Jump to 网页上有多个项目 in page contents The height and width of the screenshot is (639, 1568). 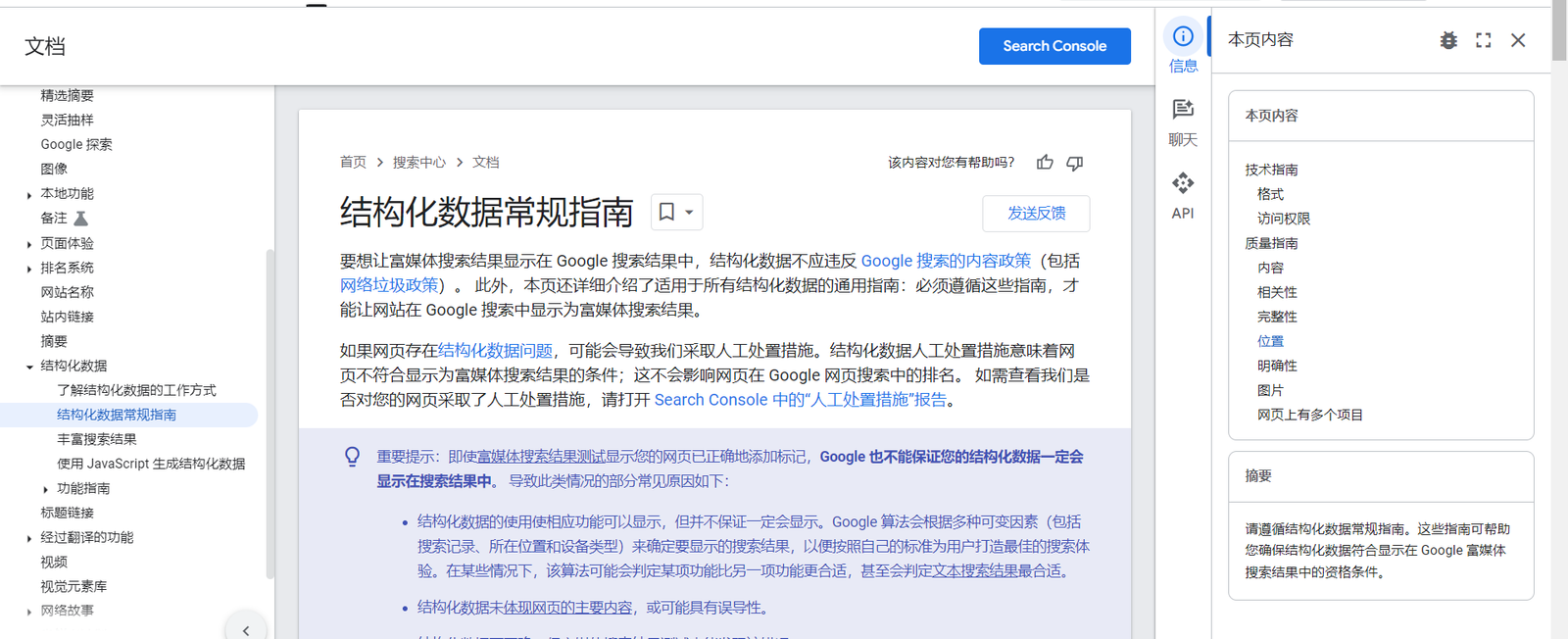click(1310, 415)
